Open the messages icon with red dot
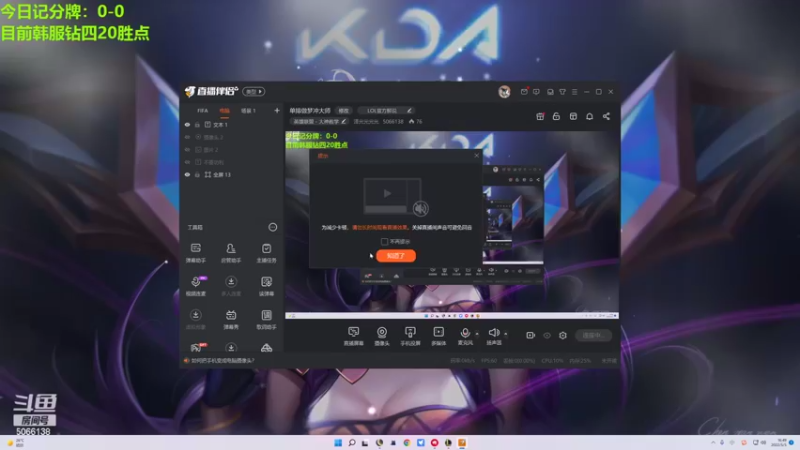Screen dimensions: 800x450 pyautogui.click(x=524, y=92)
